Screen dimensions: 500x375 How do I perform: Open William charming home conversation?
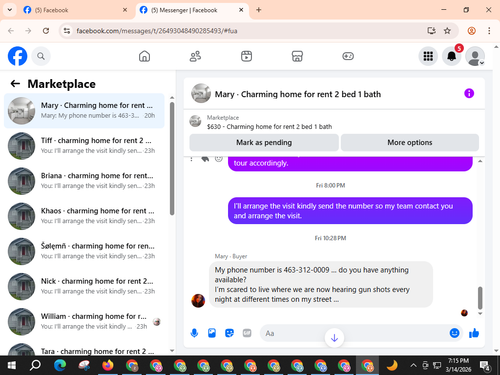coord(84,322)
